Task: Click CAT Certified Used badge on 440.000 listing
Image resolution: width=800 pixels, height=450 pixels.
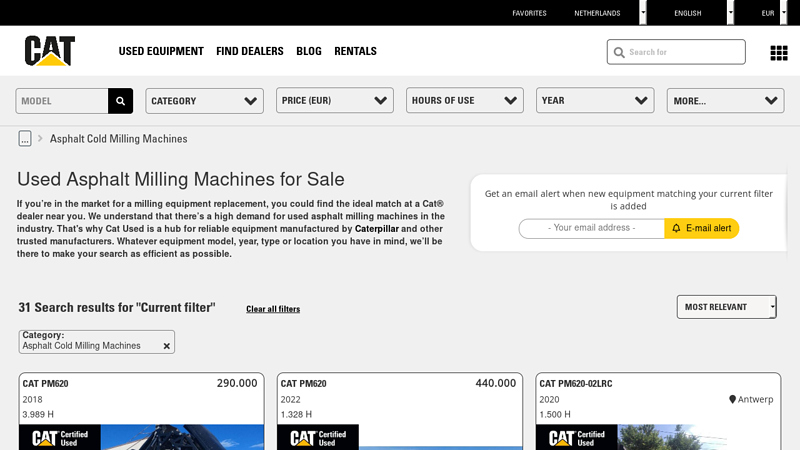Action: point(318,437)
